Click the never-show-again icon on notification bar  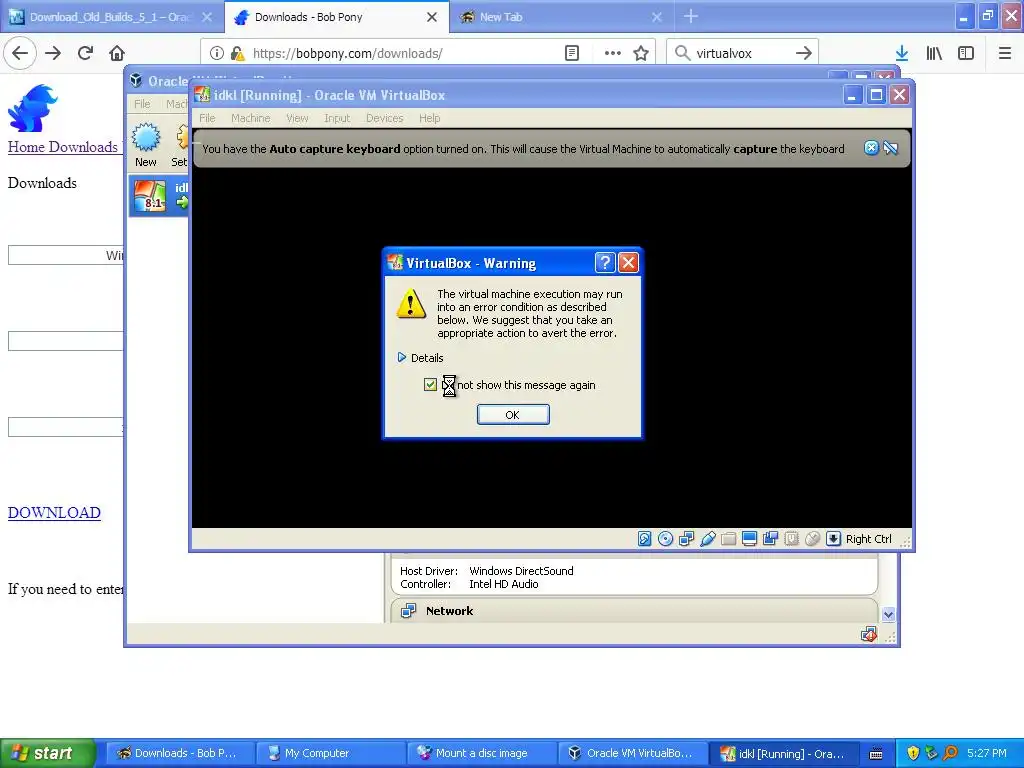(x=891, y=148)
